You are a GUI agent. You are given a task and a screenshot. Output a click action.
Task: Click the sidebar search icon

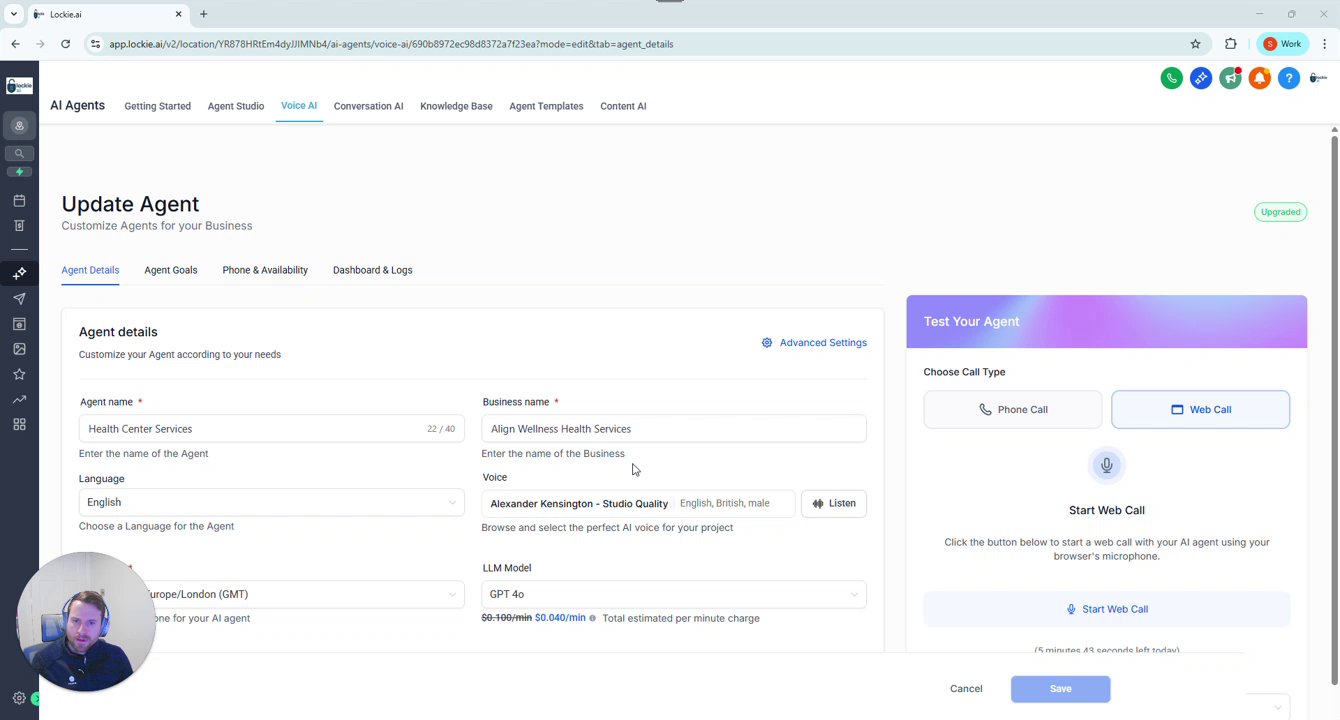(19, 153)
